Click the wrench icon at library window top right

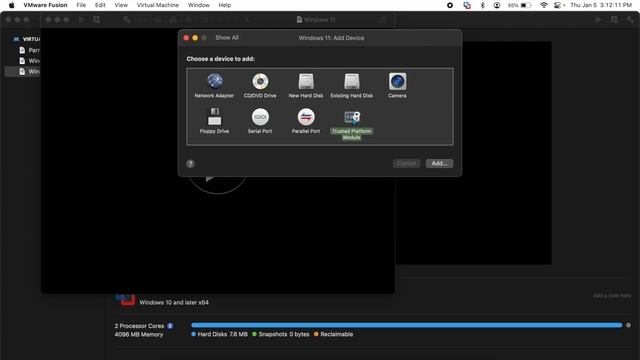[x=630, y=20]
